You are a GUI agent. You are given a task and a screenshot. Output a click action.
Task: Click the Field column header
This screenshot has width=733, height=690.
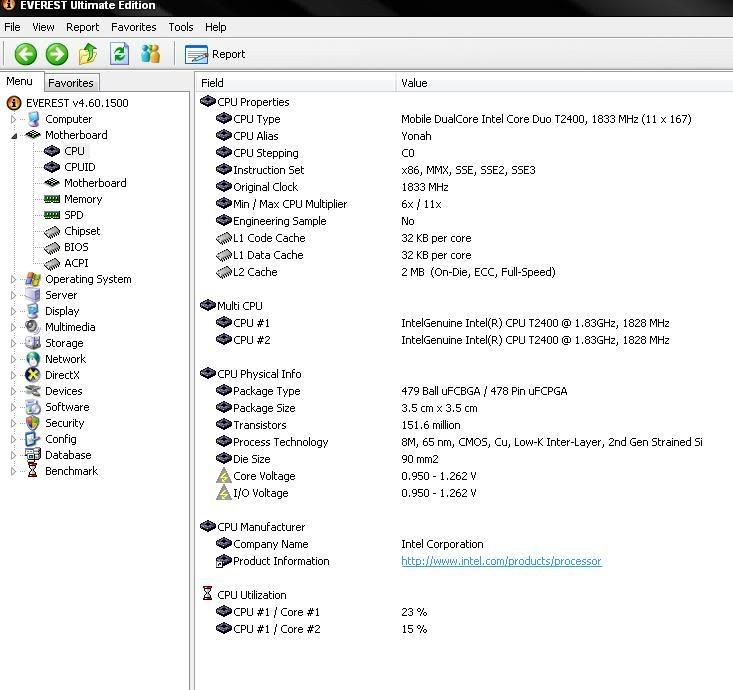coord(295,83)
